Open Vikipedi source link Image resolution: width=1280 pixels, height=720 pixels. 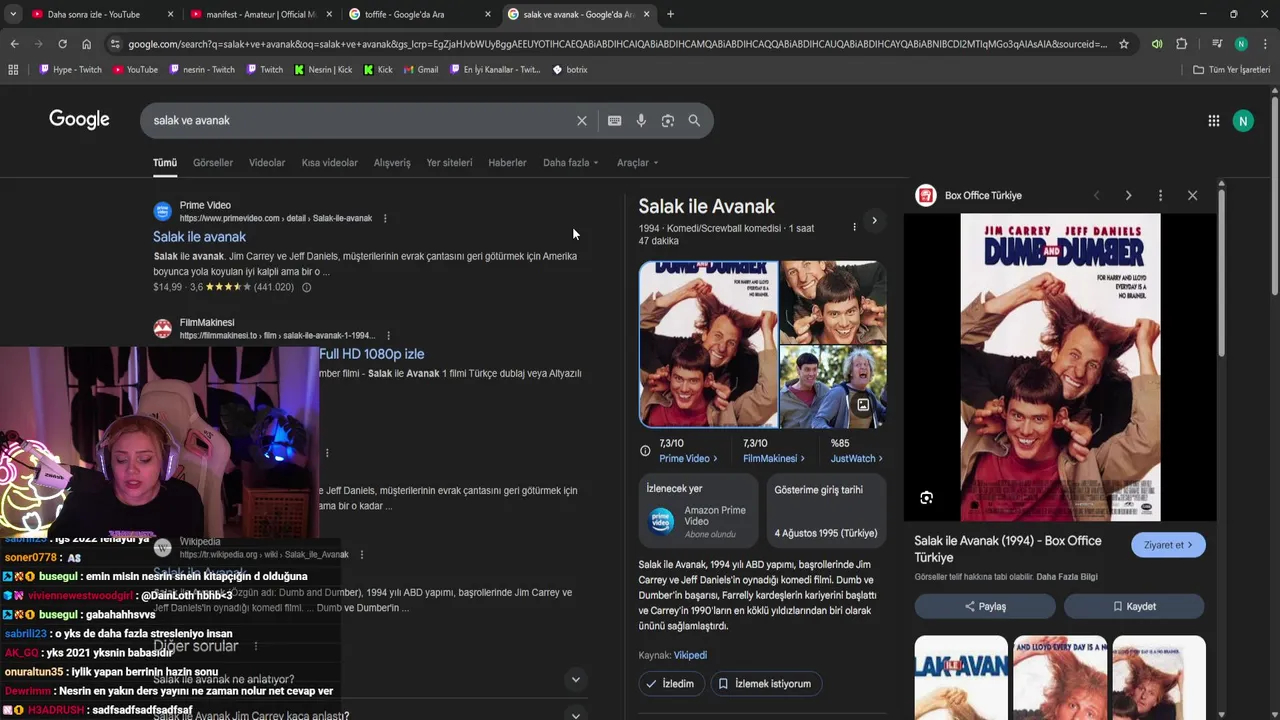(690, 656)
